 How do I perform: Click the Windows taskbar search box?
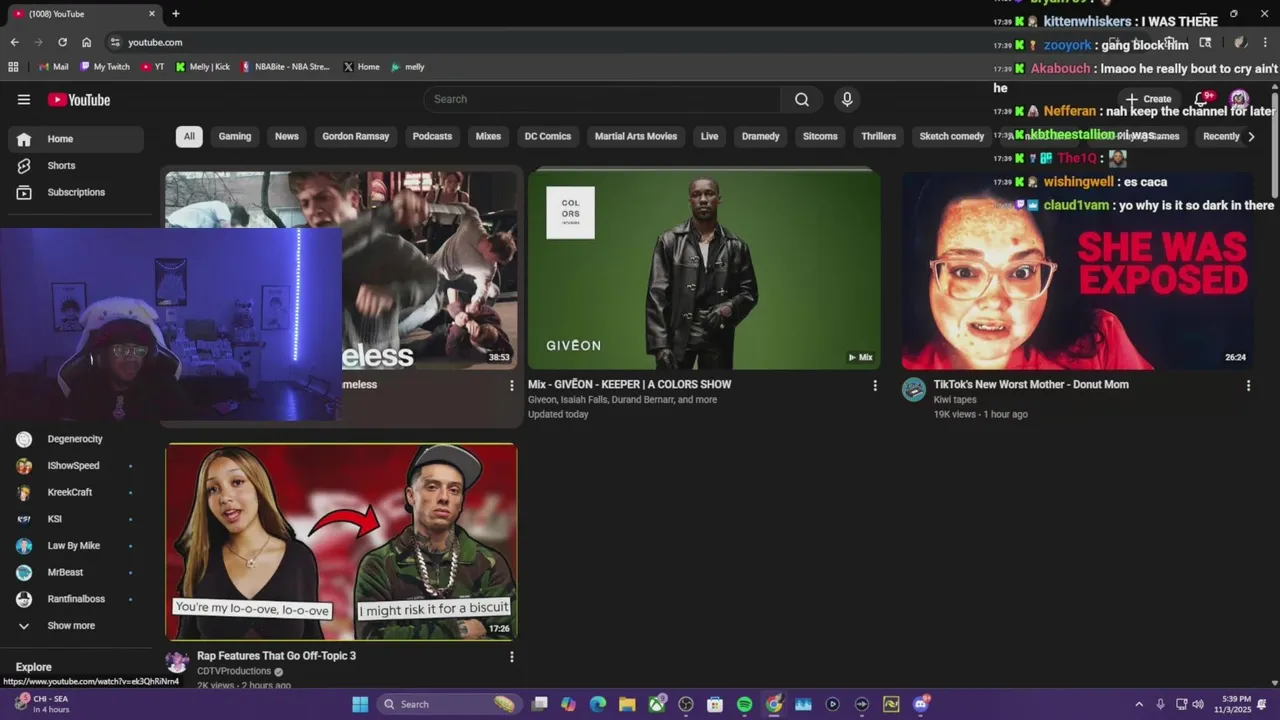(448, 704)
